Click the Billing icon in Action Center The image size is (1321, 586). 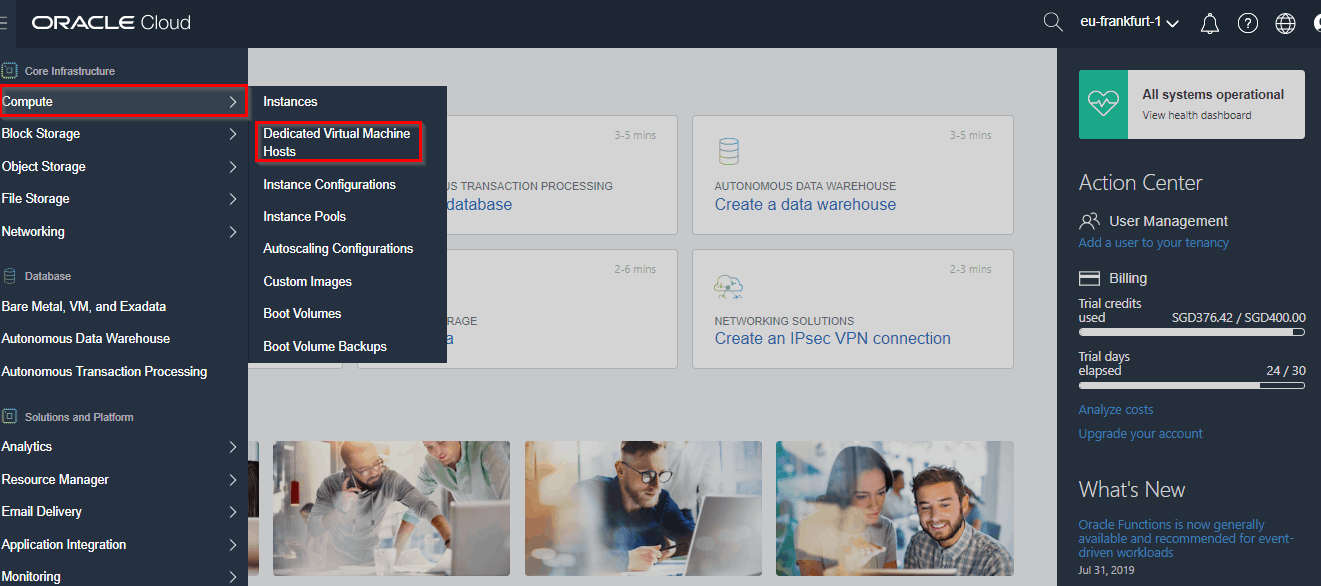[x=1089, y=277]
